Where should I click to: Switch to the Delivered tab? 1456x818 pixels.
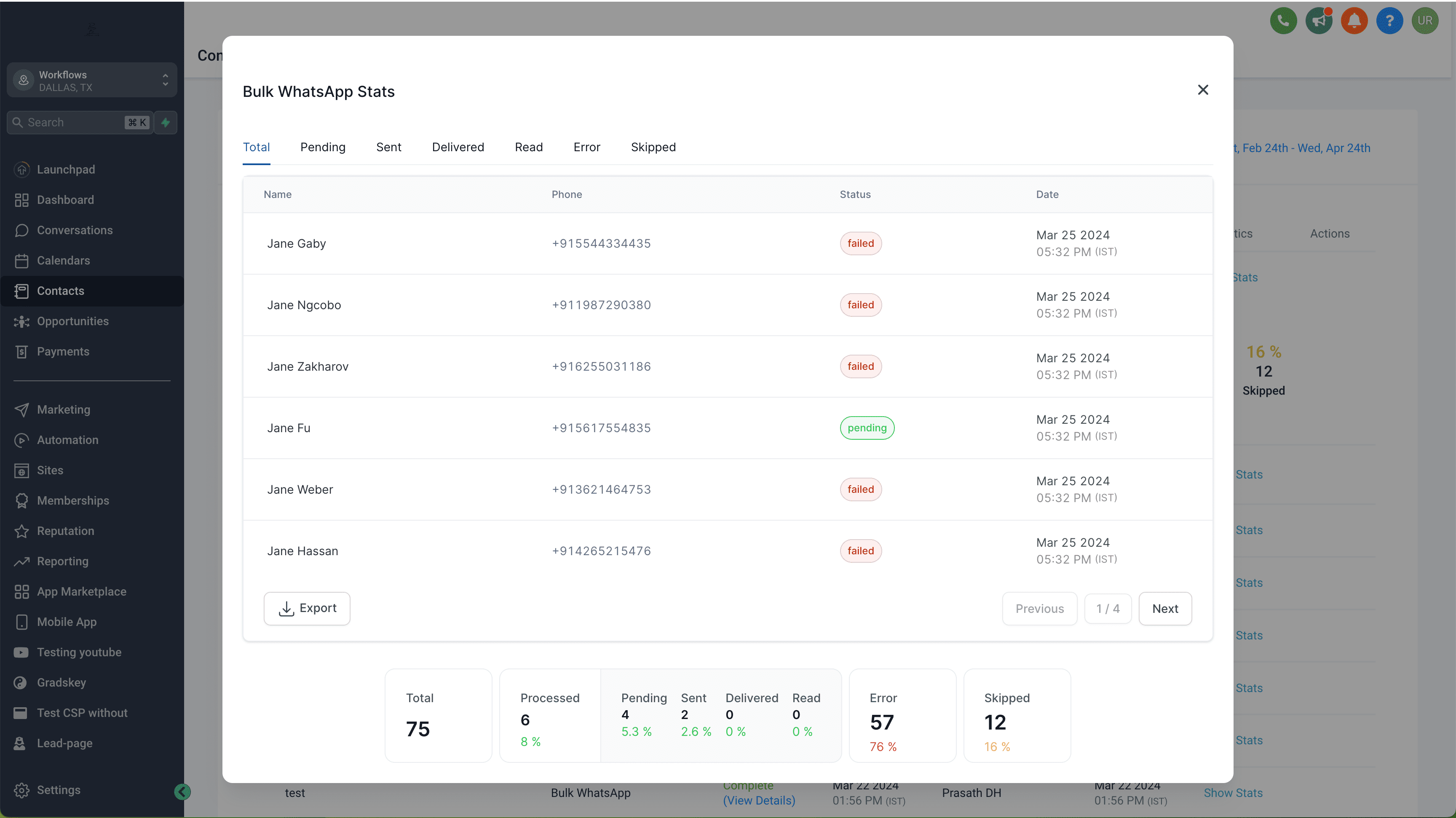458,147
